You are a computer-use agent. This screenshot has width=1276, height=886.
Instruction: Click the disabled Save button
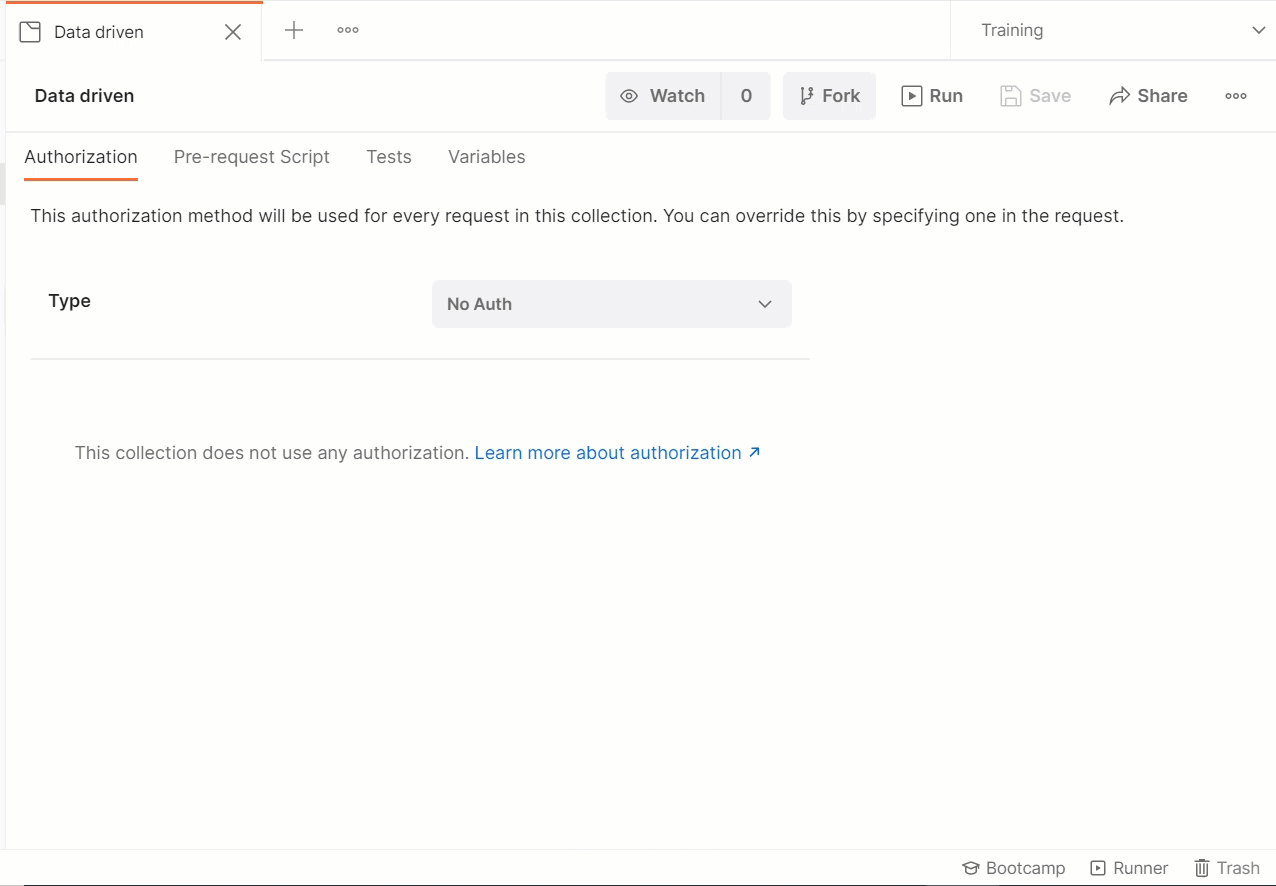click(x=1036, y=96)
